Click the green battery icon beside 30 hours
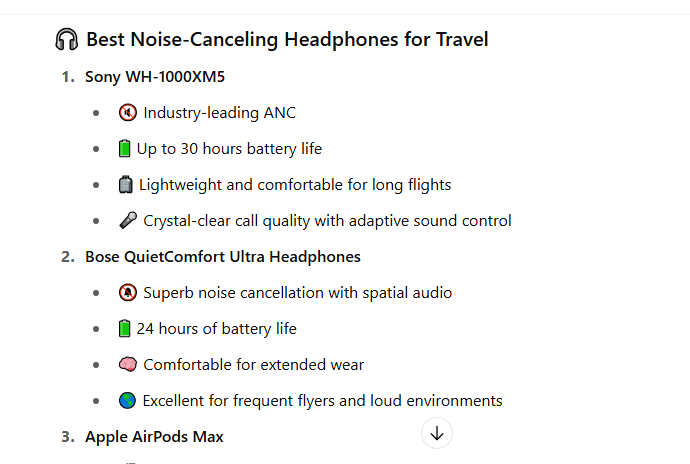Screen dimensions: 690x464 pos(125,148)
